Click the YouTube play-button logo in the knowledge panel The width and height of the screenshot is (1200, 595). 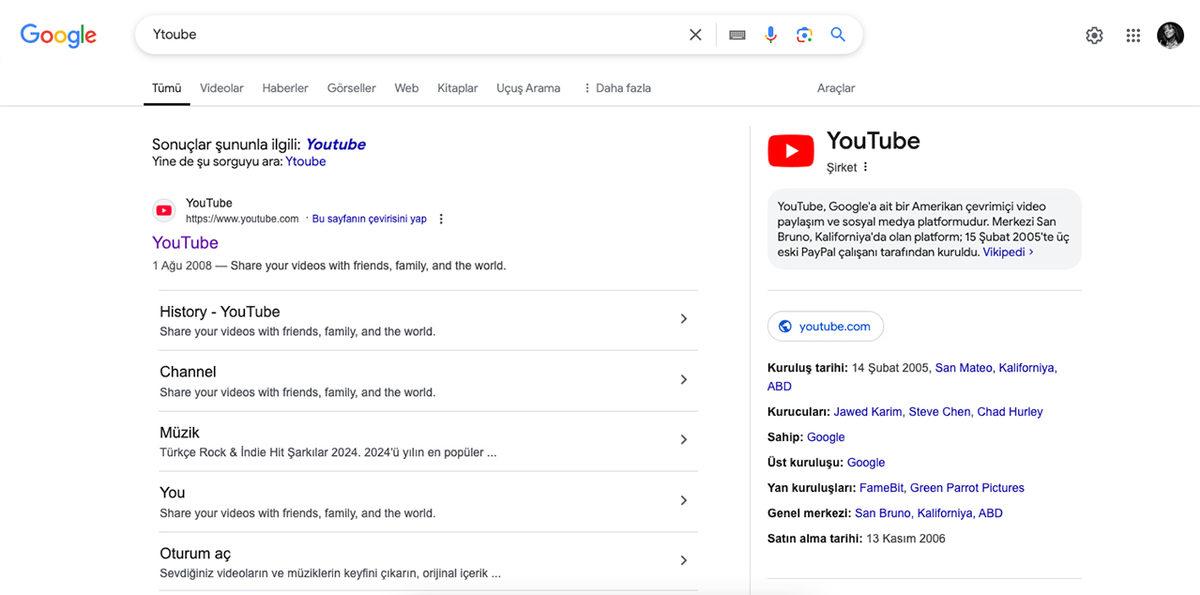(x=790, y=149)
